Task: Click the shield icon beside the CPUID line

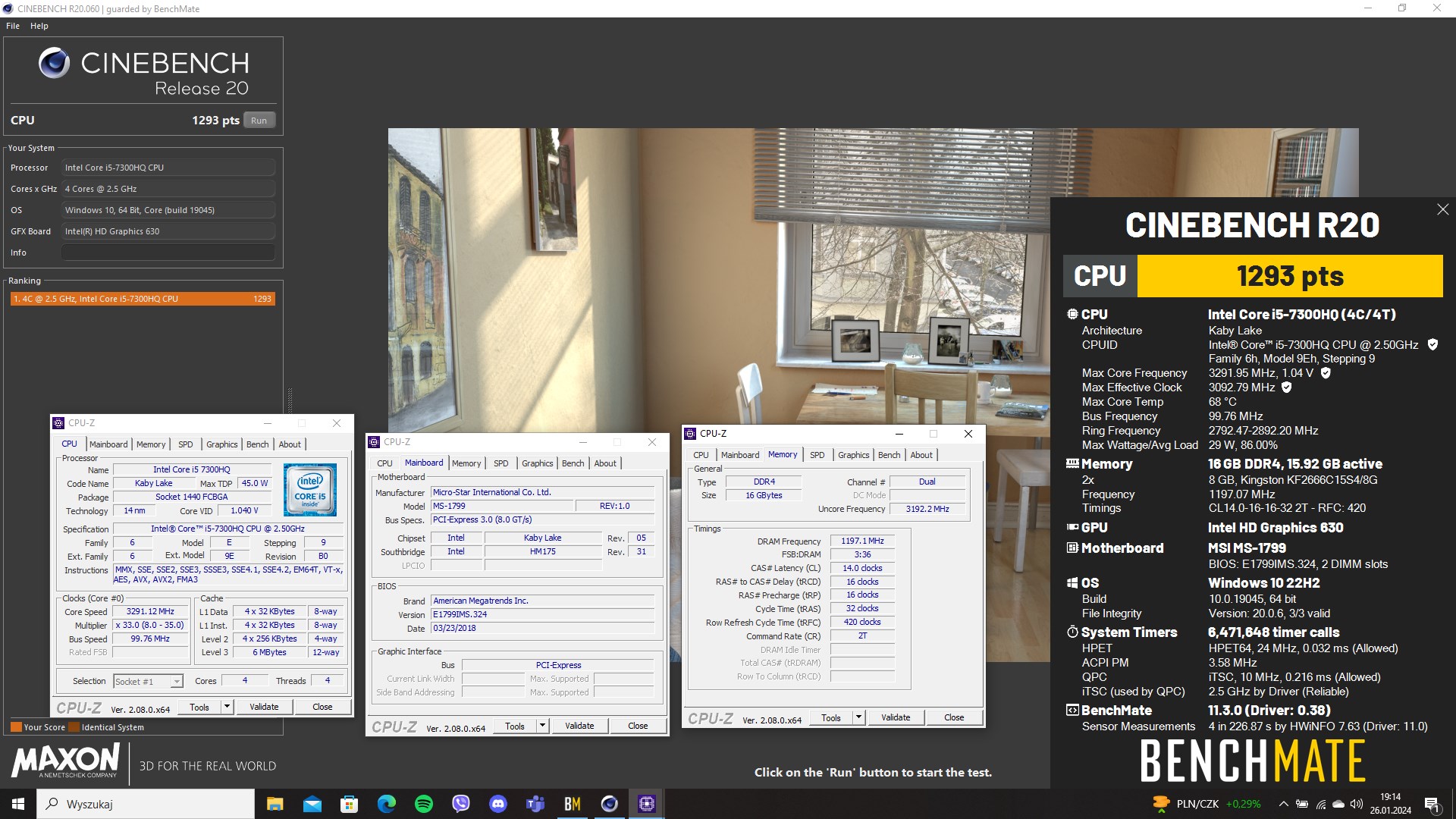Action: [1432, 344]
